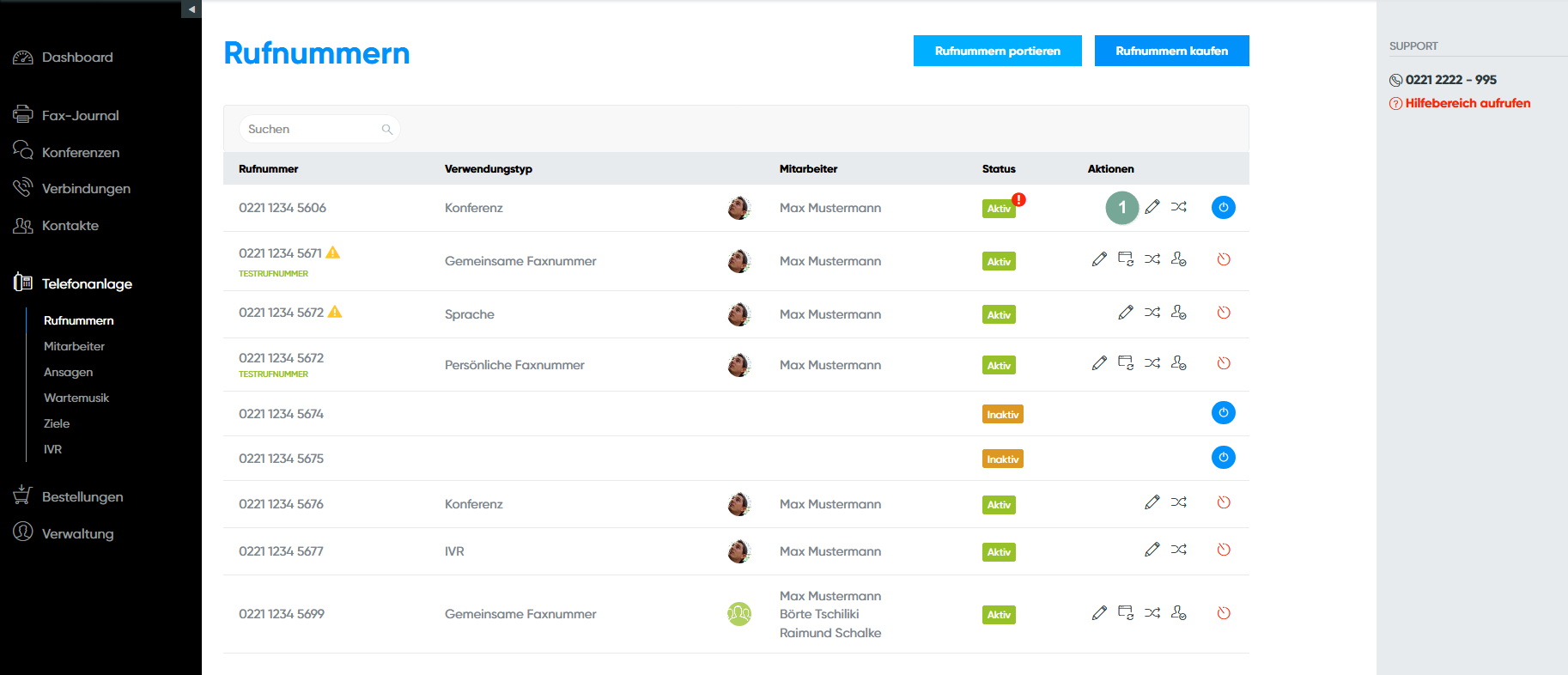The height and width of the screenshot is (675, 1568).
Task: Open Mitarbeiter under Telefonanlage
Action: tap(74, 346)
